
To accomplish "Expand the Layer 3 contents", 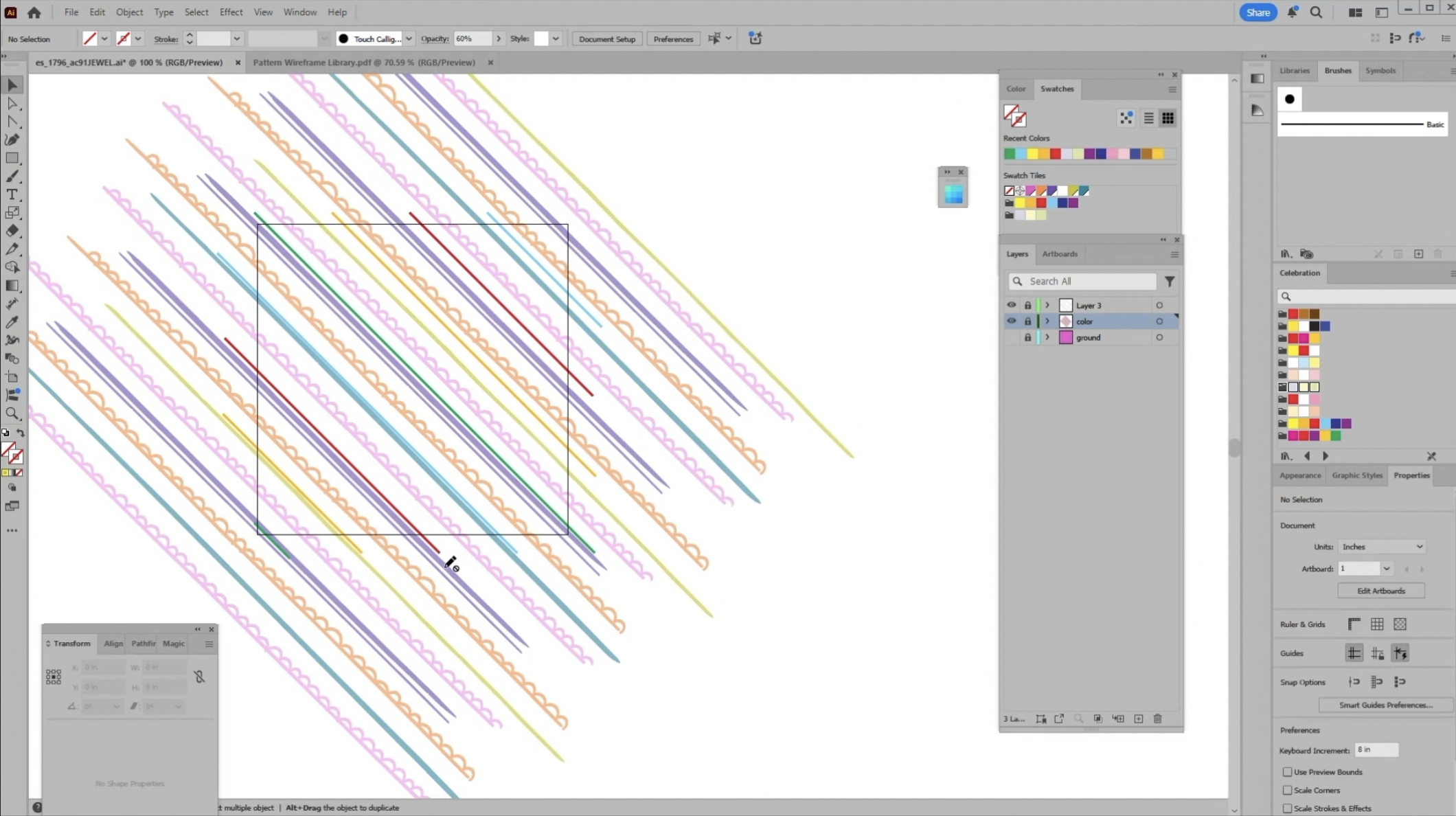I will (x=1047, y=305).
